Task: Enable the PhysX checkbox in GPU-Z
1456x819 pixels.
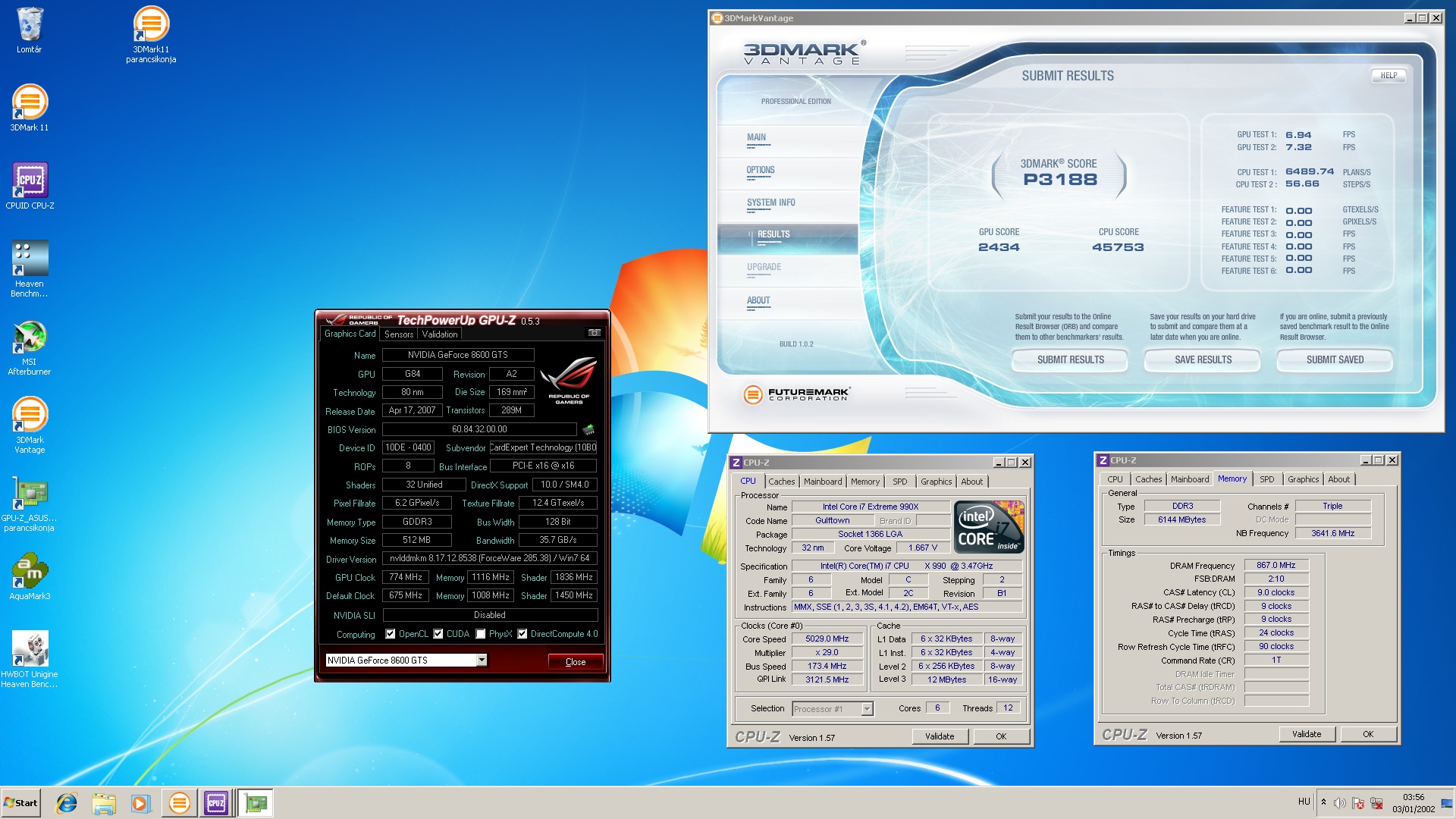Action: click(x=481, y=634)
